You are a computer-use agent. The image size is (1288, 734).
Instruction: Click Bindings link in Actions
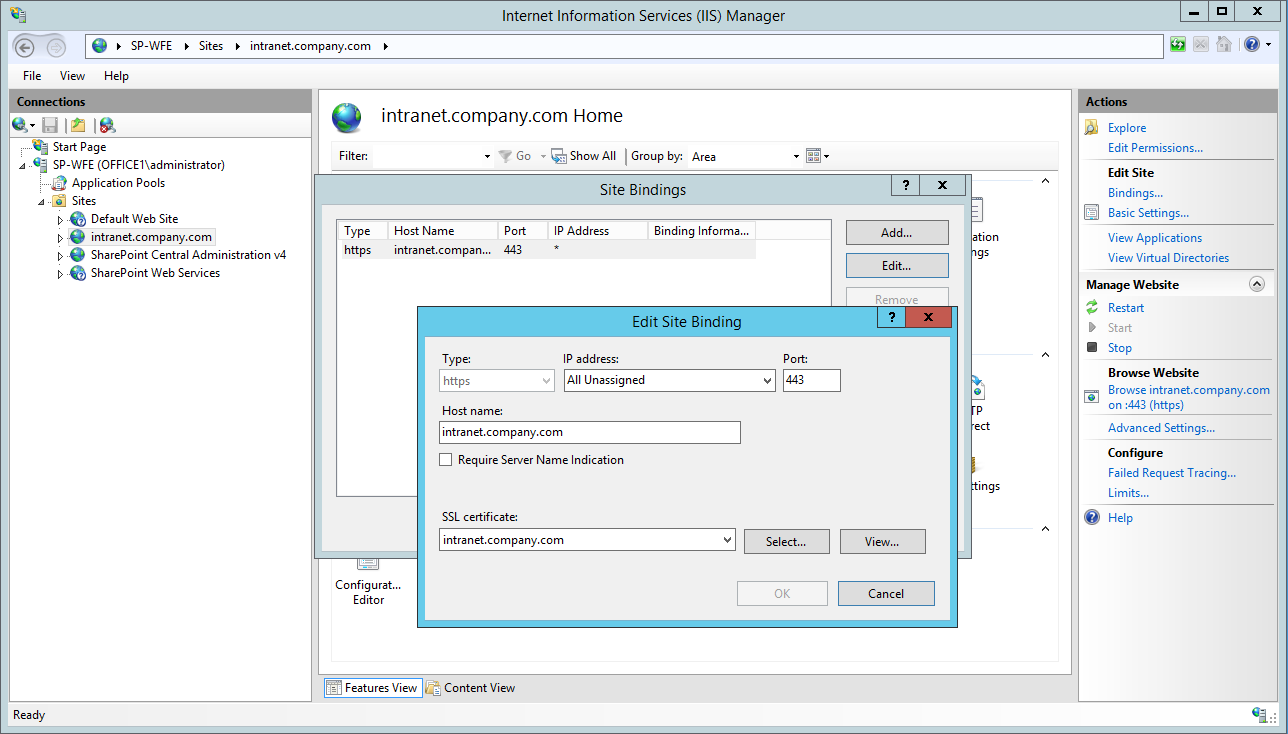(1135, 193)
